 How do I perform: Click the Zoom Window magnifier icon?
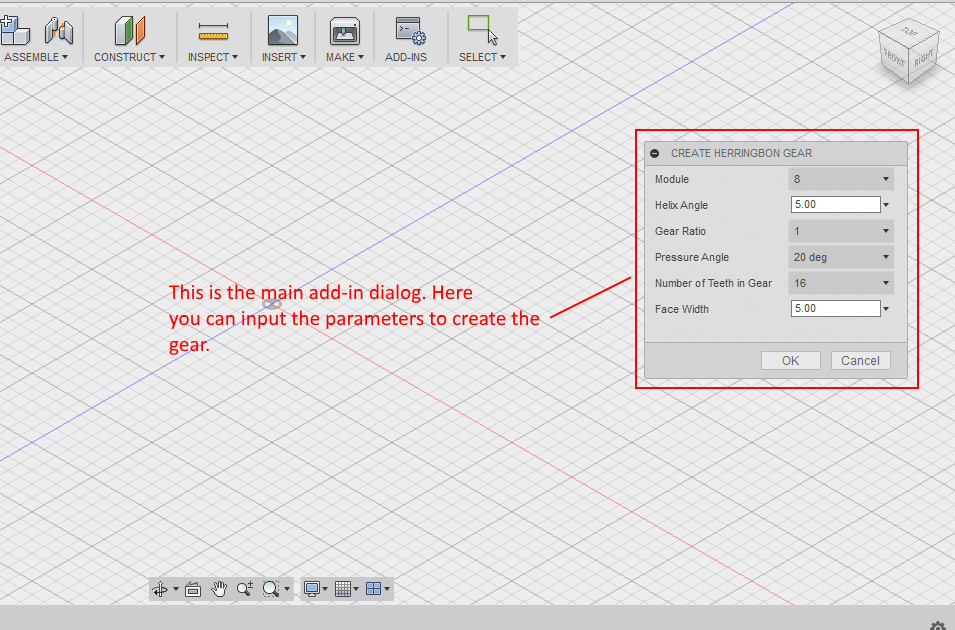tap(270, 589)
